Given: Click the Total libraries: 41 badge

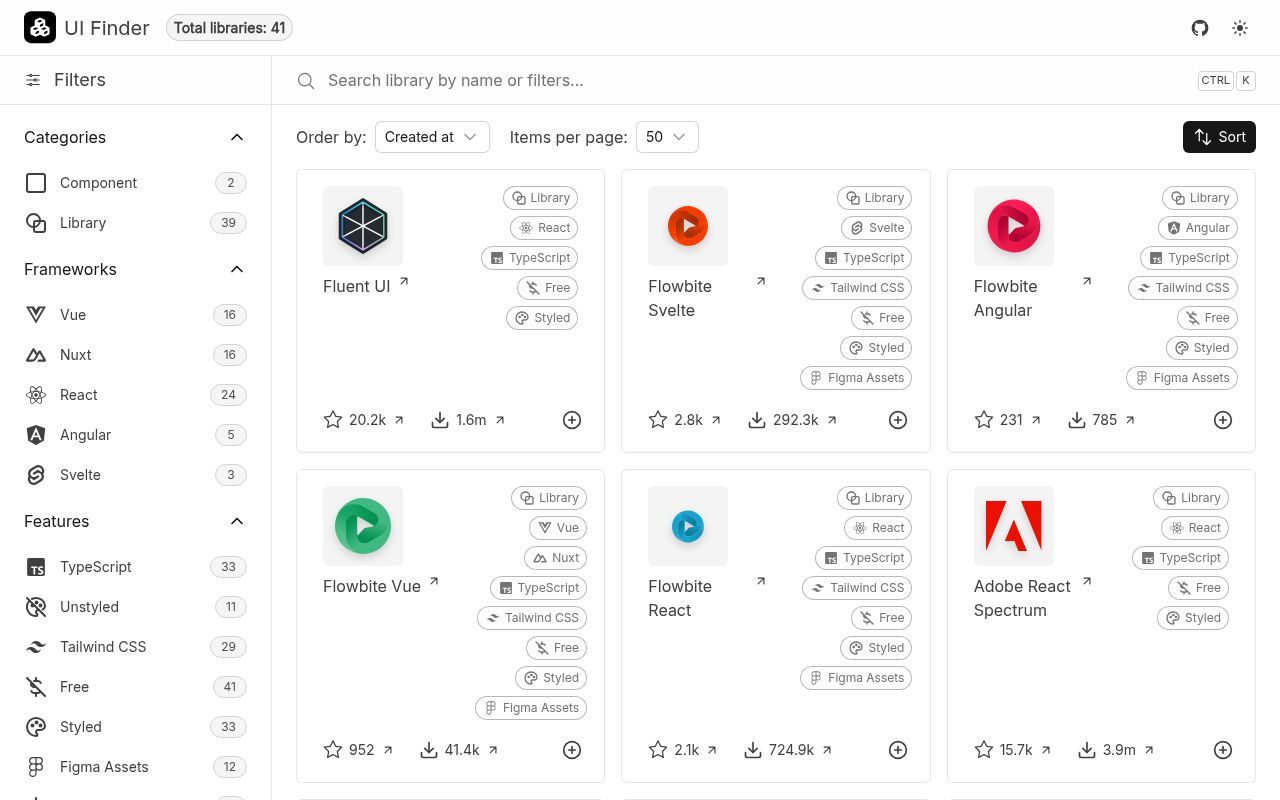Looking at the screenshot, I should [229, 28].
